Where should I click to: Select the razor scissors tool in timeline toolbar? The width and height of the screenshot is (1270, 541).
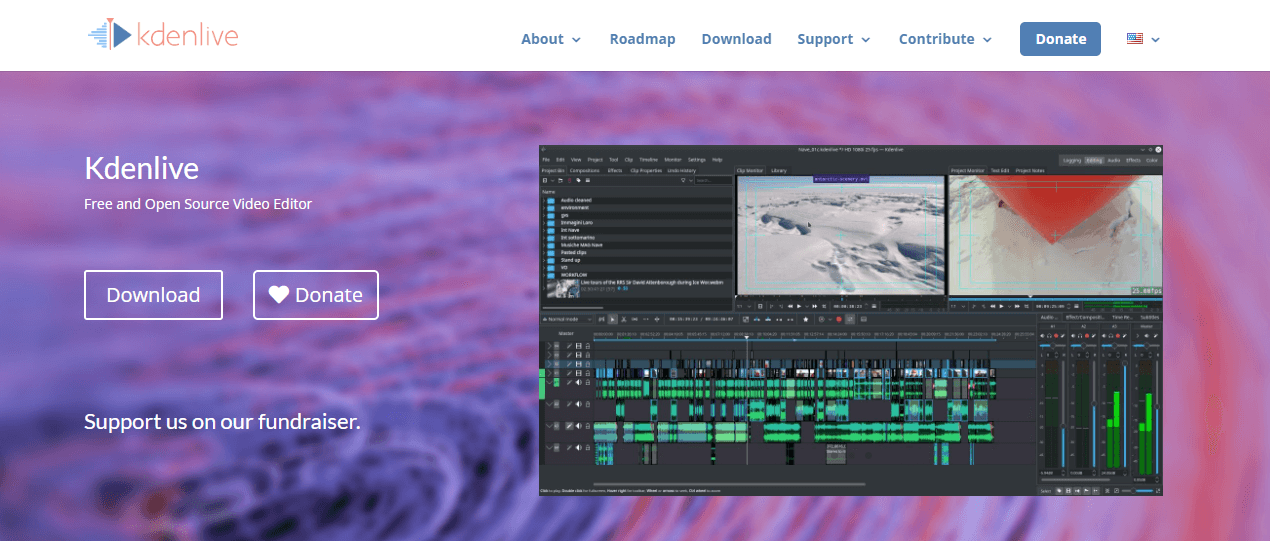pos(624,319)
